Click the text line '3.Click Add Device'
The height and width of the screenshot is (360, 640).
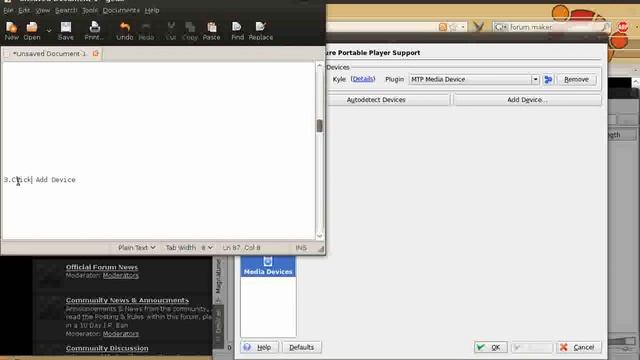[40, 180]
